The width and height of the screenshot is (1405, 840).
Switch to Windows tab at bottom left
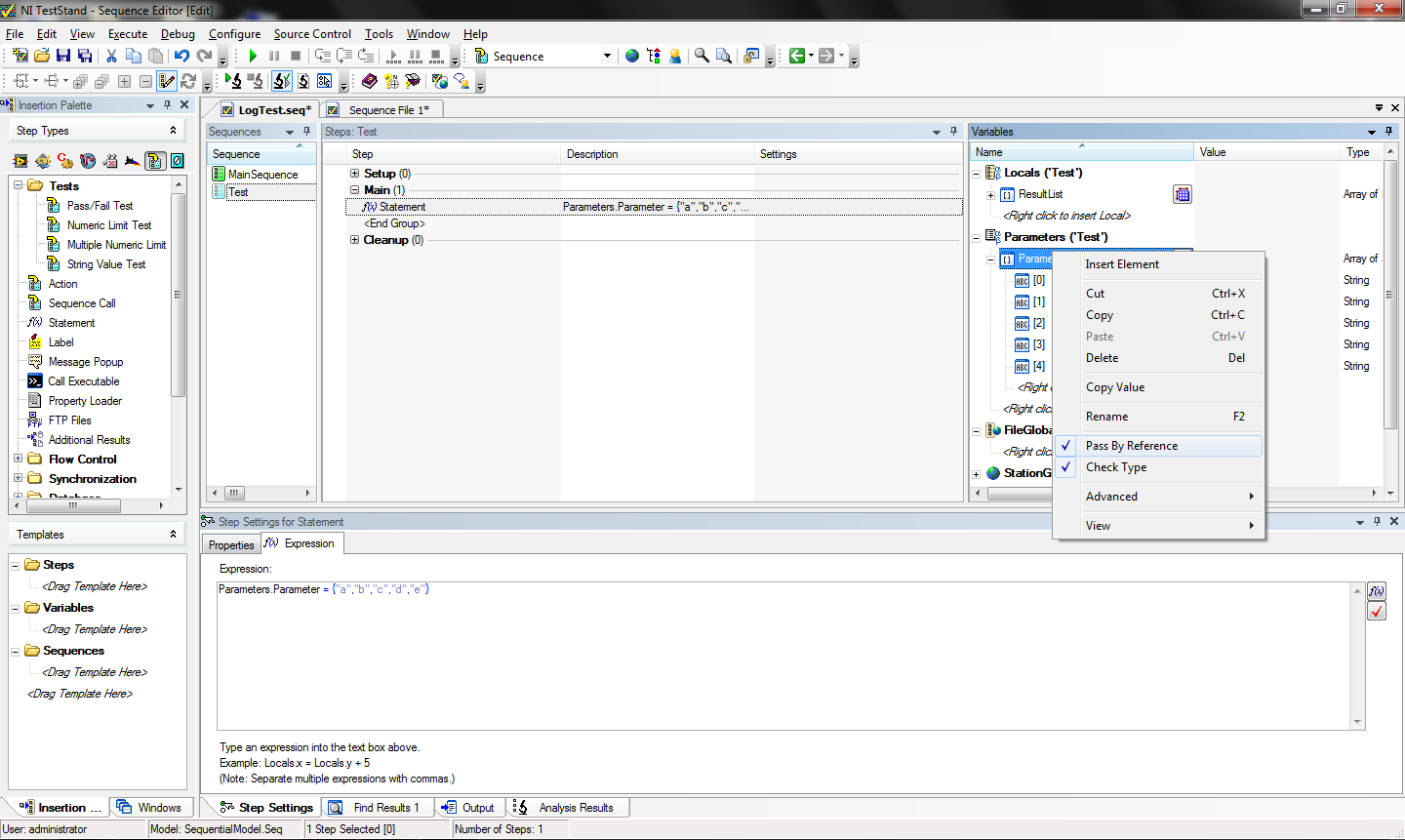click(149, 807)
